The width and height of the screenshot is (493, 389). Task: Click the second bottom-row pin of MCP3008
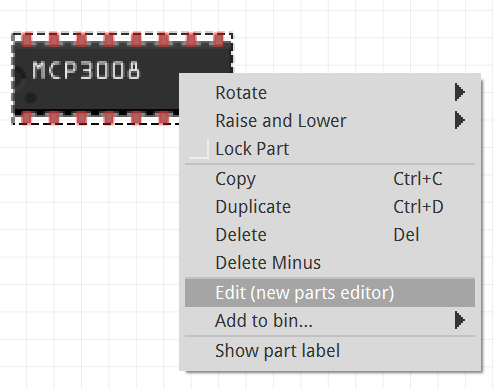pyautogui.click(x=54, y=118)
